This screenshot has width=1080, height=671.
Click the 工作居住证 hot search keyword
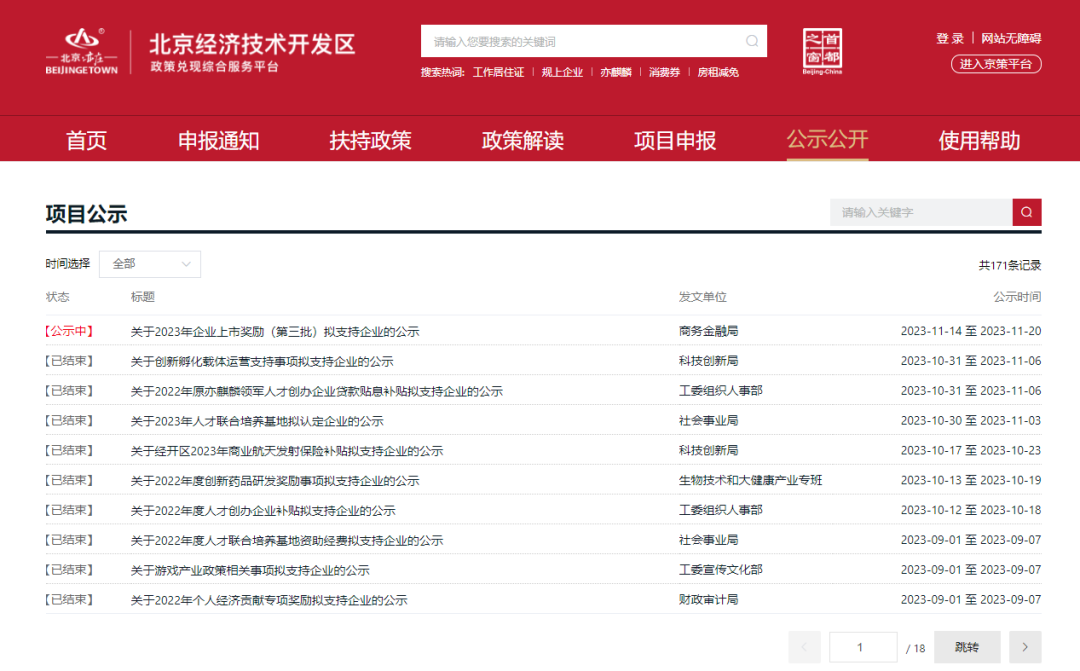click(498, 72)
